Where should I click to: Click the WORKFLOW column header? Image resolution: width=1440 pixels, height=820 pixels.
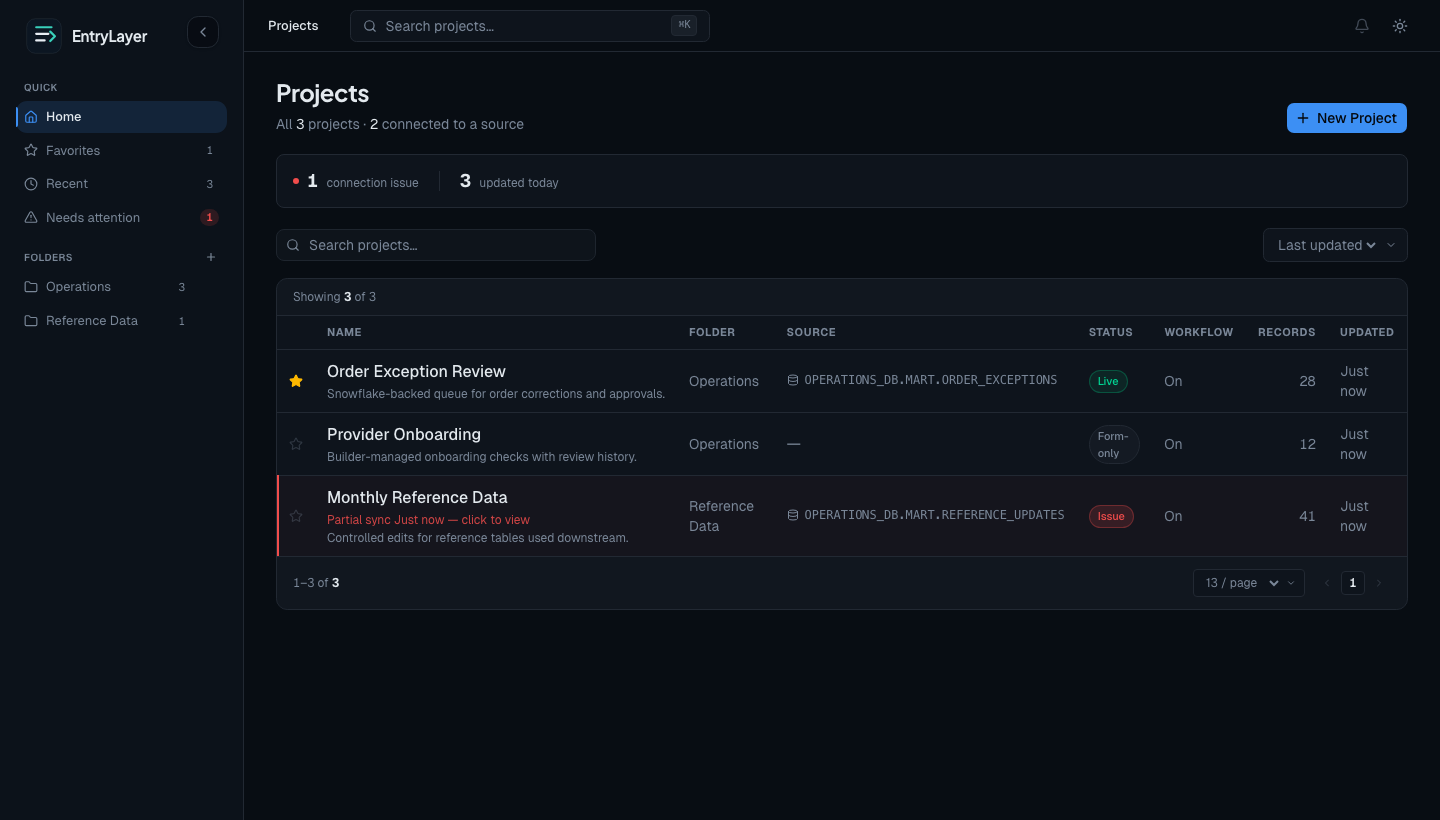(x=1199, y=332)
